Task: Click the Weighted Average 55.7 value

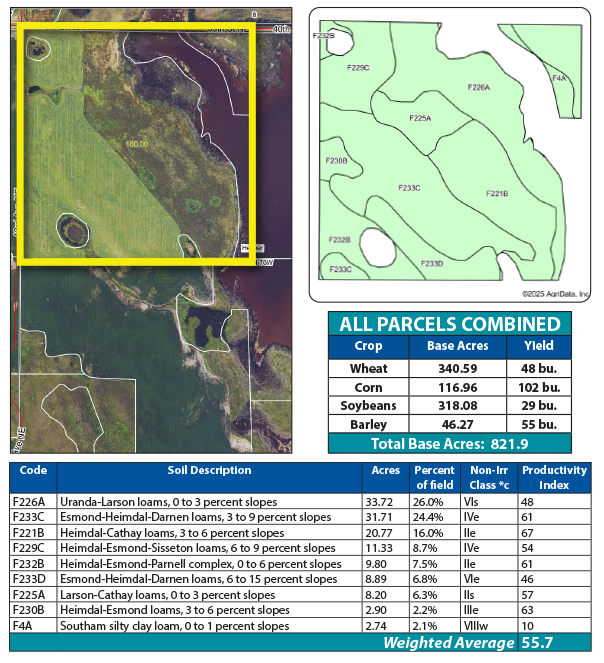Action: pos(536,643)
